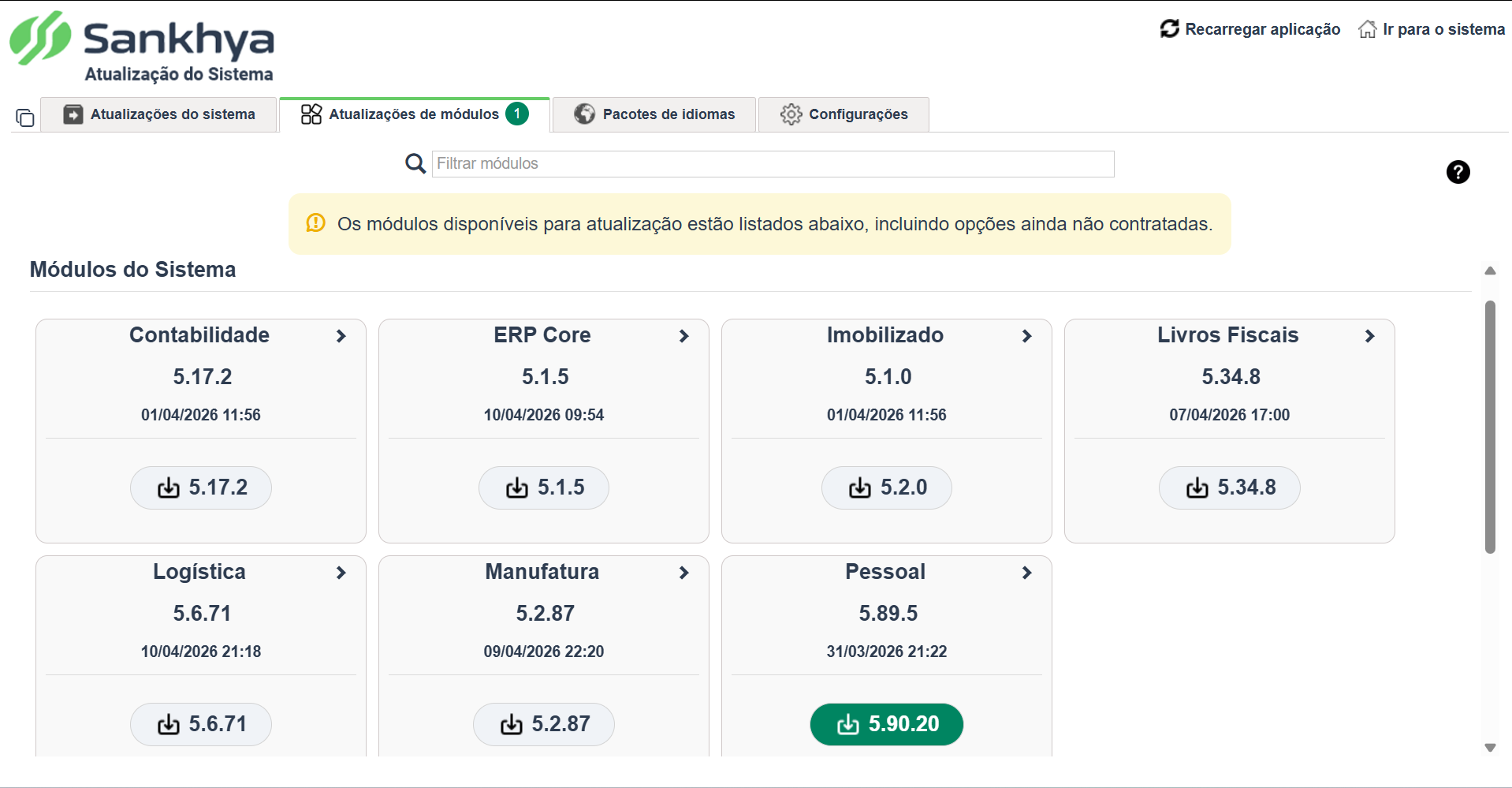Expand the Livros Fiscais module chevron
The width and height of the screenshot is (1512, 788).
pyautogui.click(x=1370, y=336)
